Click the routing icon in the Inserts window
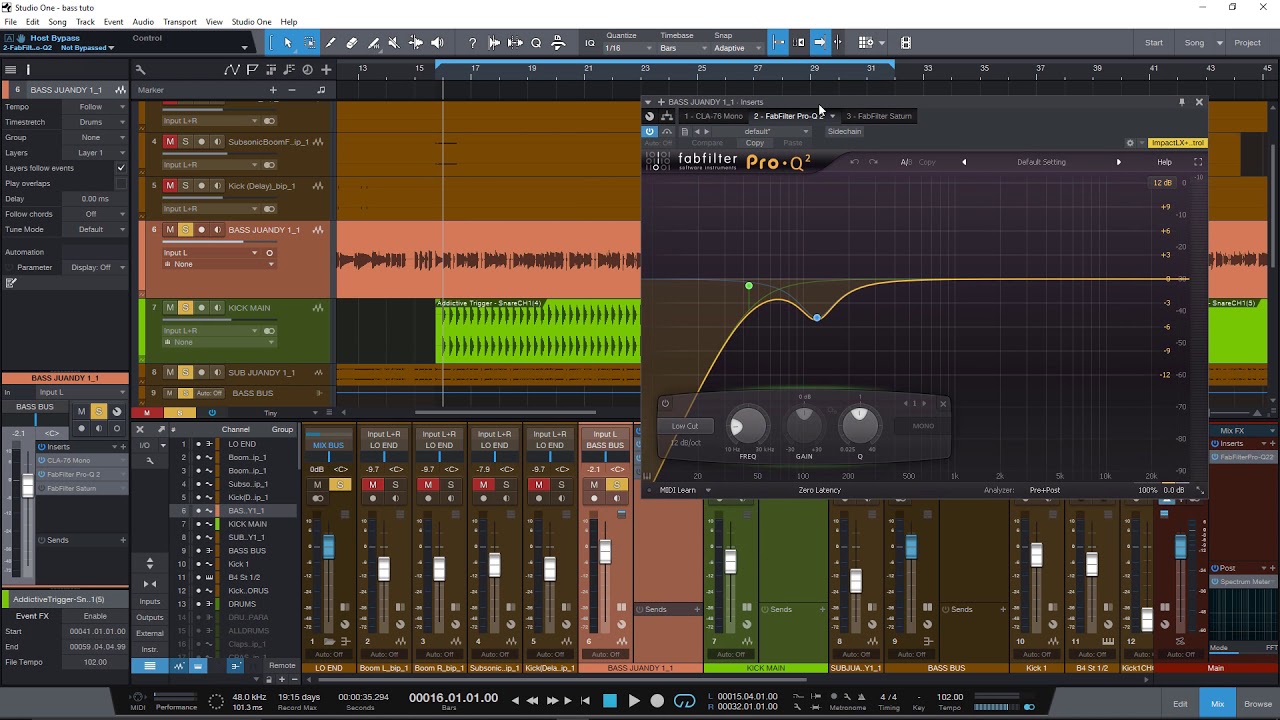This screenshot has height=720, width=1280. [667, 116]
